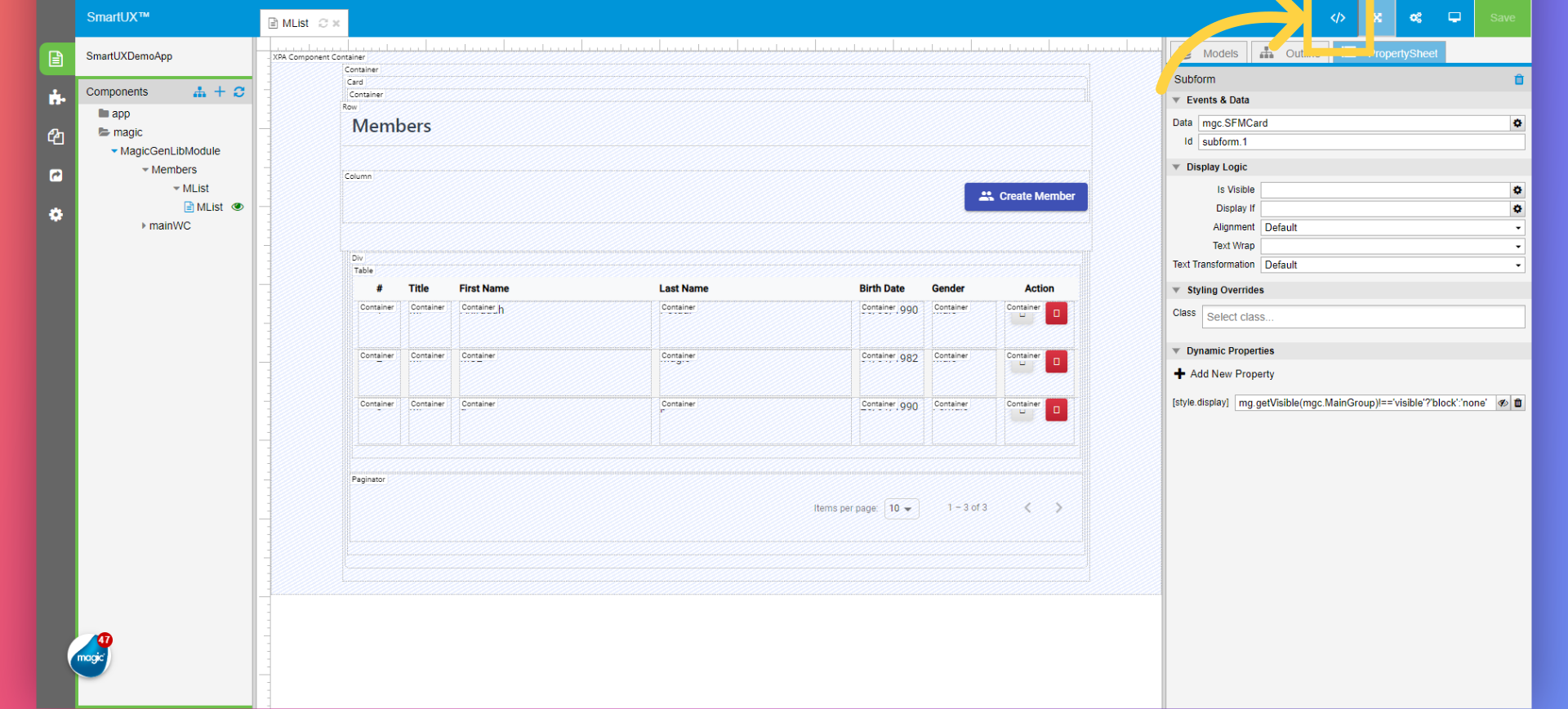Open the puzzle piece plugins sidebar icon
The image size is (1568, 709).
tap(56, 98)
